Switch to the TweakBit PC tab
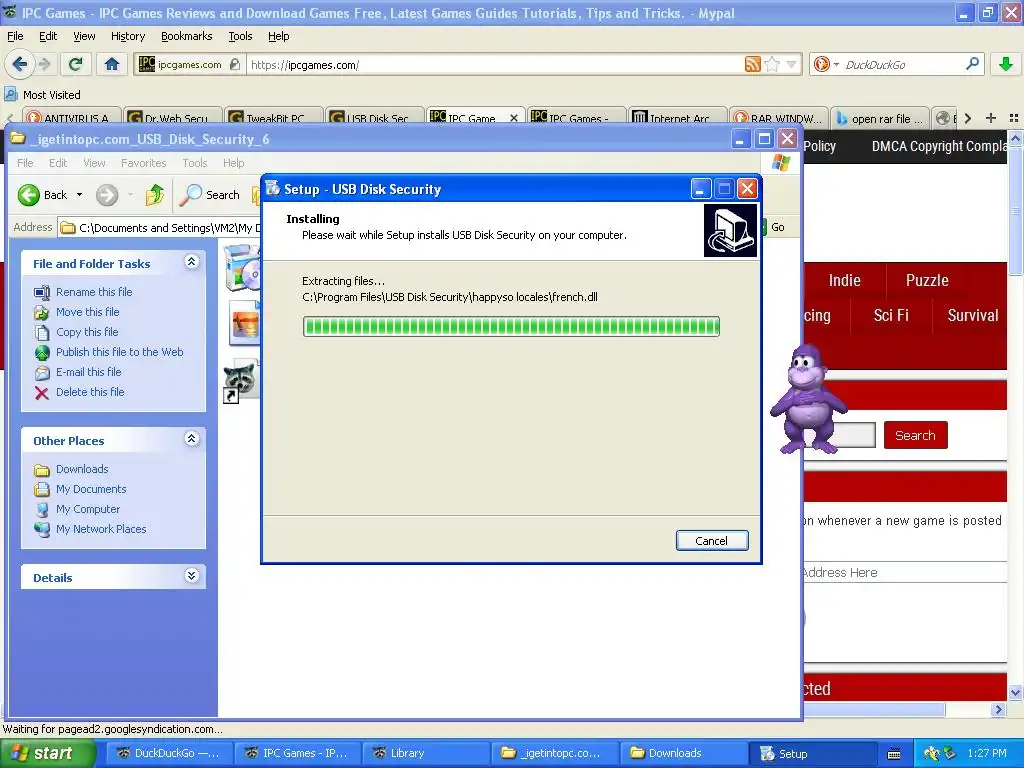Image resolution: width=1024 pixels, height=768 pixels. coord(273,118)
